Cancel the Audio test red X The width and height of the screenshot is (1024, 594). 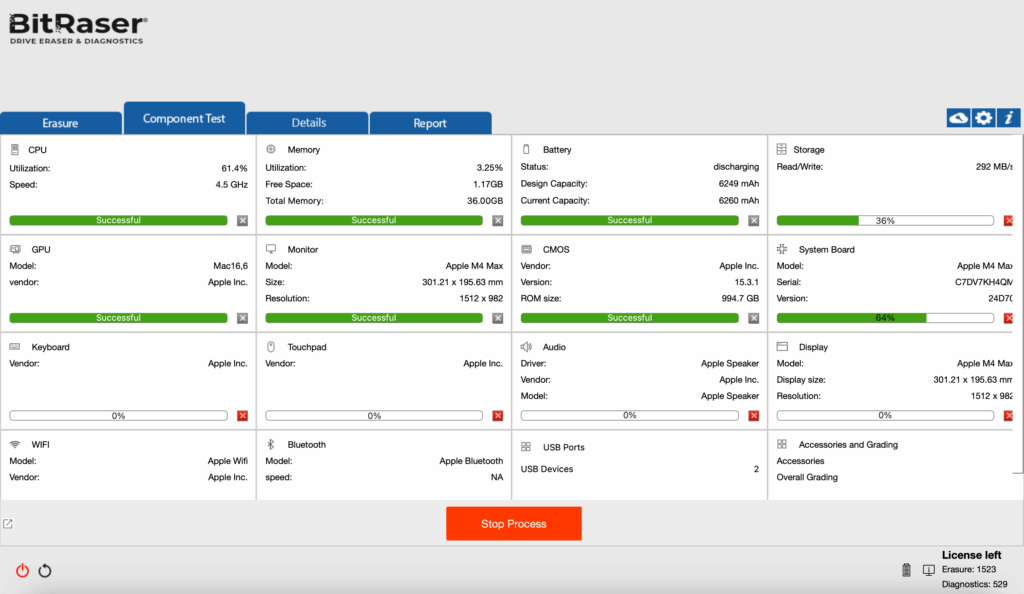coord(754,415)
